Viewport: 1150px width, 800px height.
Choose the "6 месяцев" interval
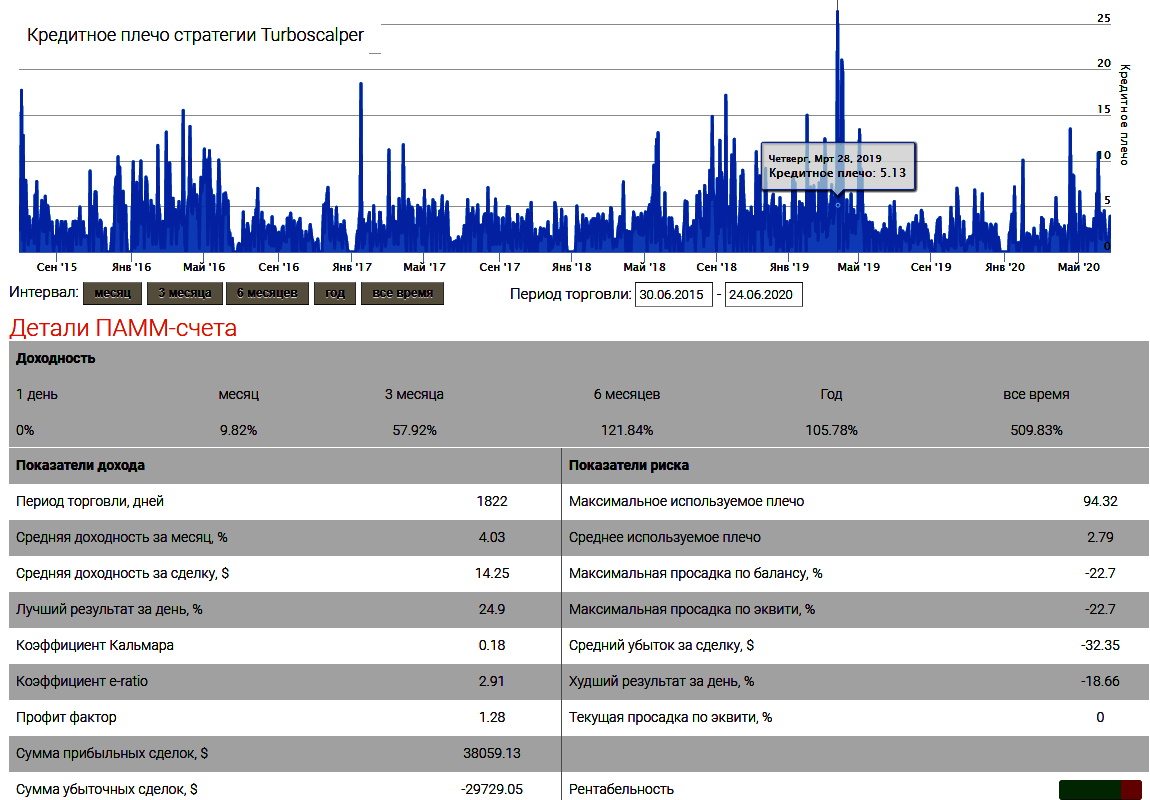pyautogui.click(x=267, y=293)
